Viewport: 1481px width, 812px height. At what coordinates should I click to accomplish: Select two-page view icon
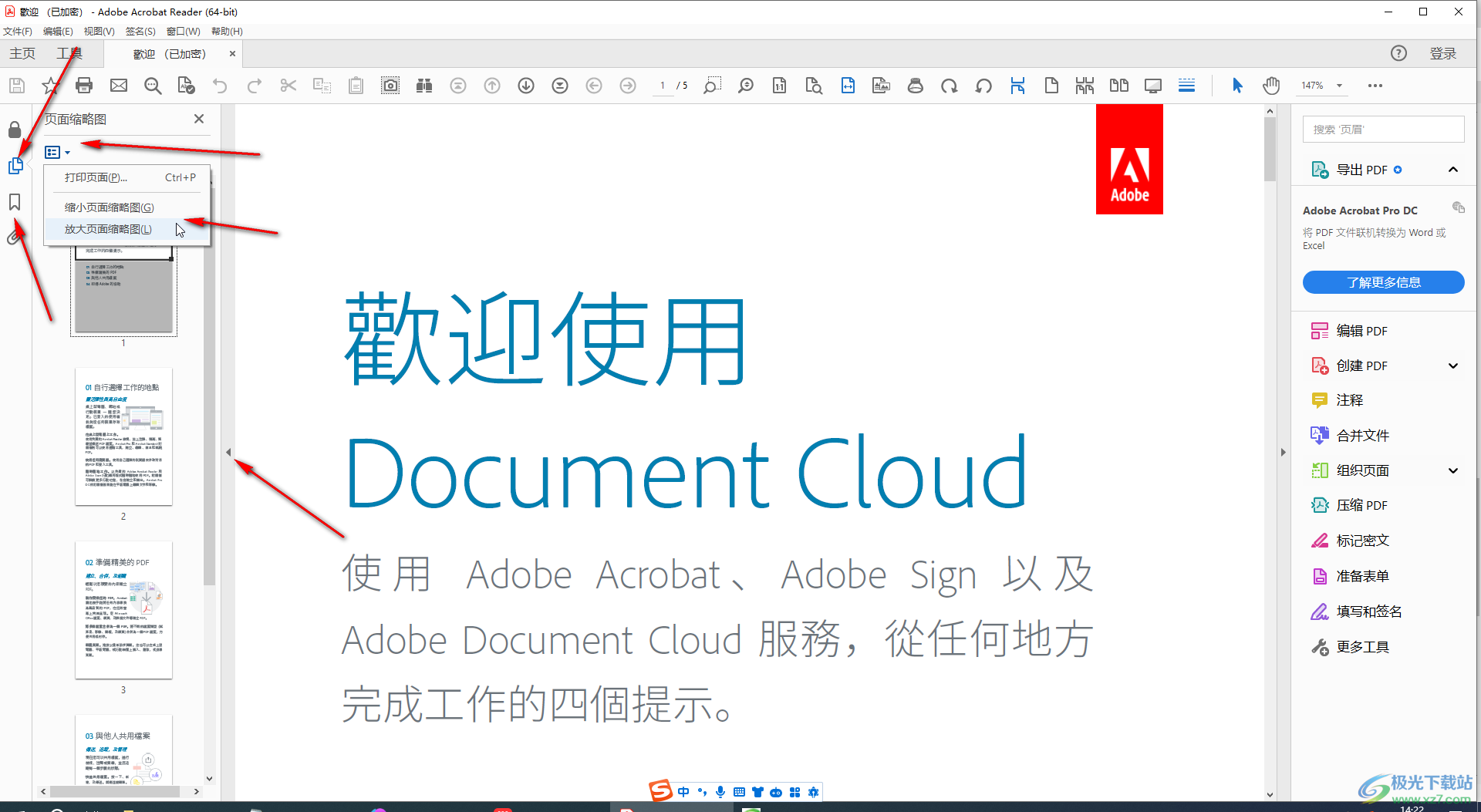[x=1119, y=86]
